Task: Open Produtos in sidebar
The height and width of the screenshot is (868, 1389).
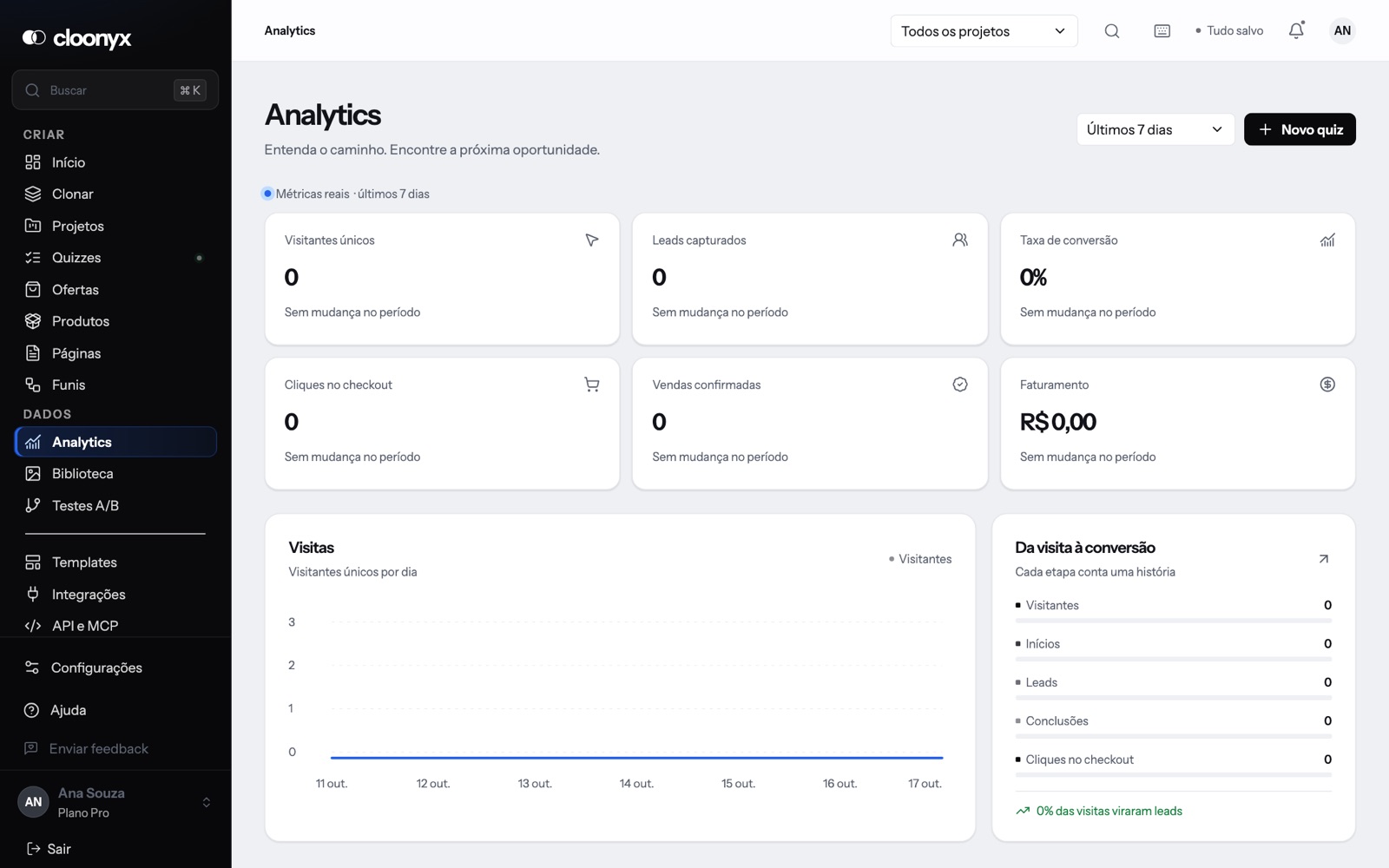Action: point(115,321)
